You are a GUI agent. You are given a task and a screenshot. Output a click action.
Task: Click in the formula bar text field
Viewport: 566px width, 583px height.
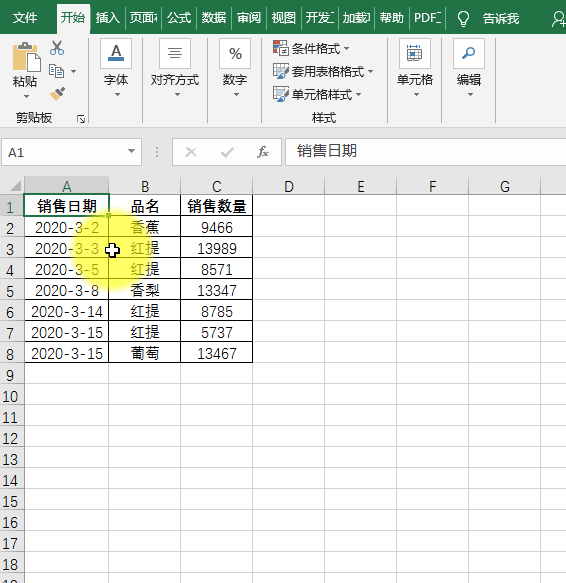425,152
